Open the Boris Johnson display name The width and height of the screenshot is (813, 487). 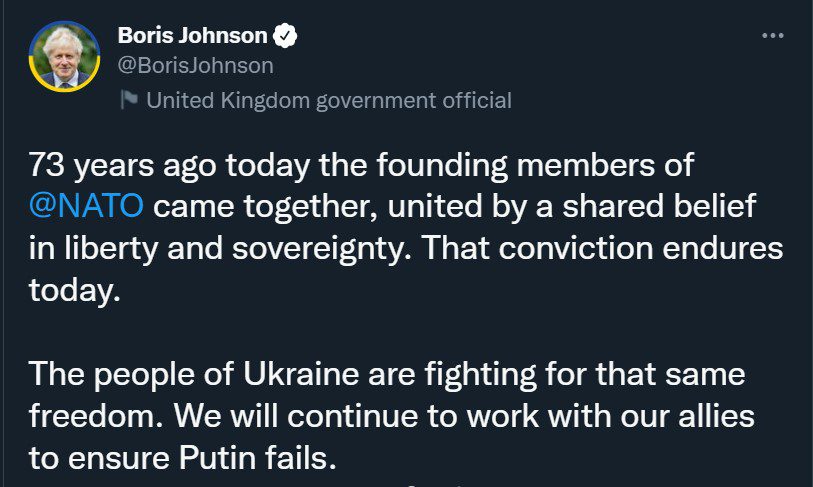coord(192,35)
